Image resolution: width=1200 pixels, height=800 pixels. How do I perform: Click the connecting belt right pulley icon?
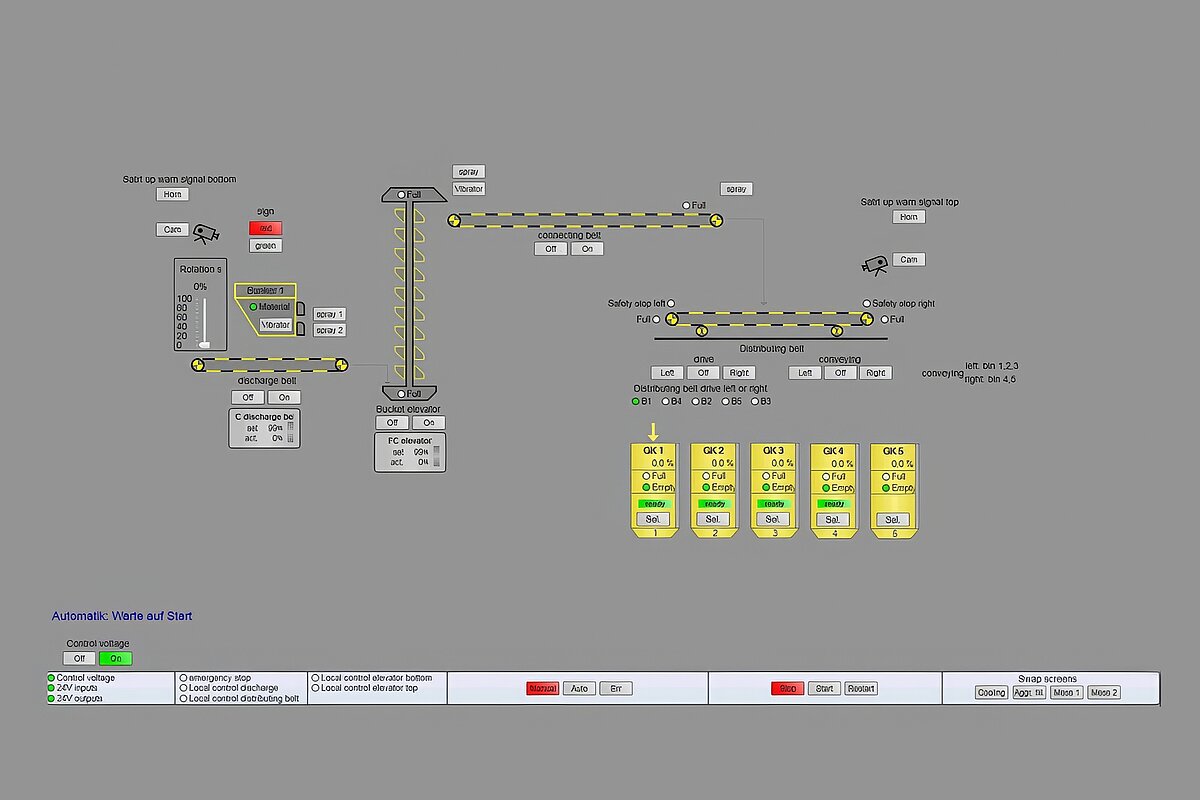point(716,221)
